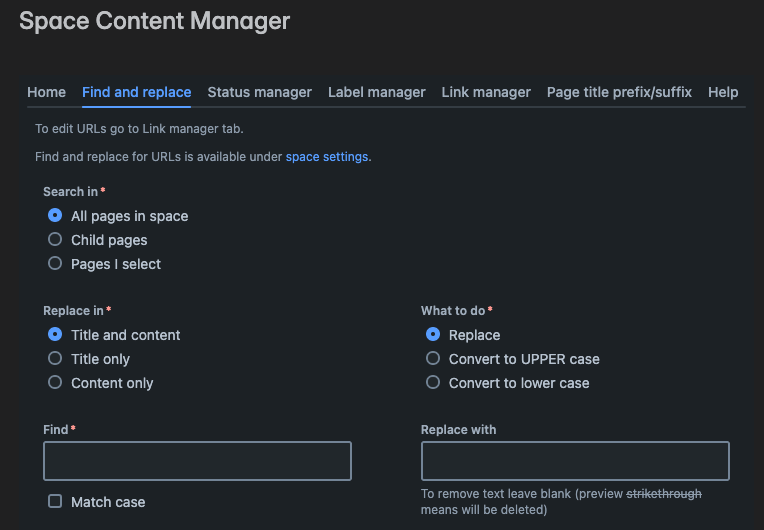The width and height of the screenshot is (764, 530).
Task: Select the Replace action radio button
Action: (433, 335)
